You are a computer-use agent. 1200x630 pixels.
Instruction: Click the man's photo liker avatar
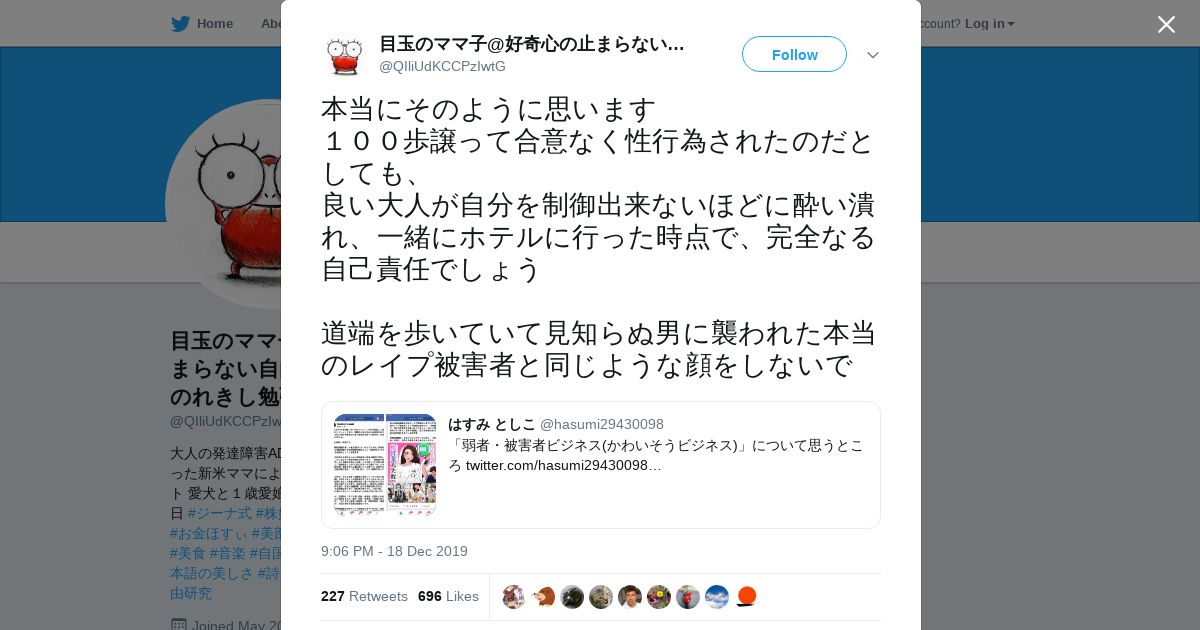pos(630,597)
